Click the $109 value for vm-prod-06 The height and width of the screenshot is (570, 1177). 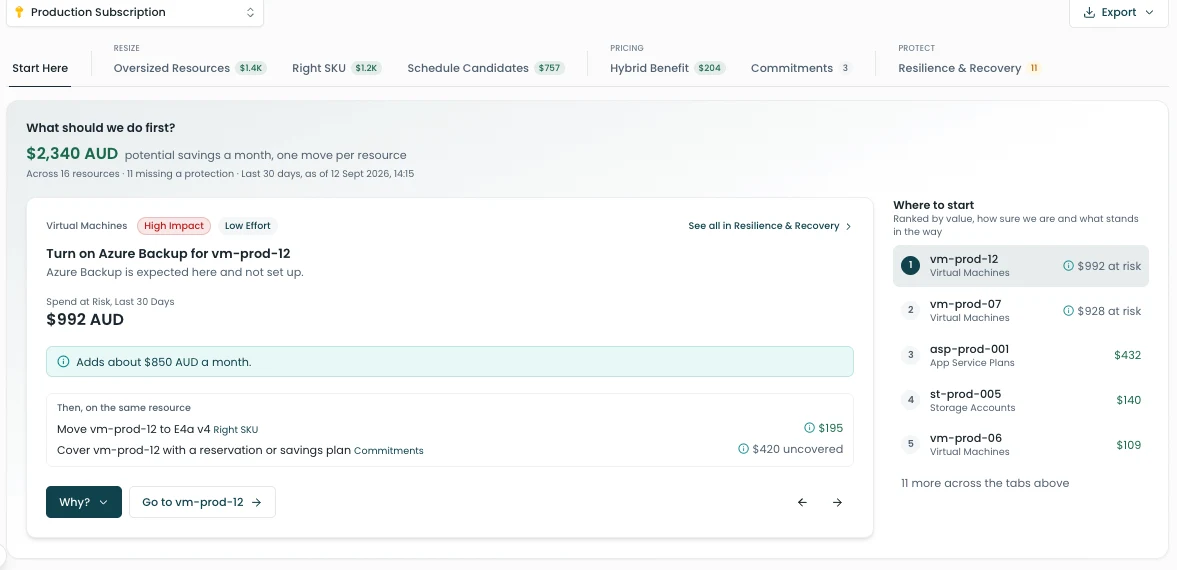click(1128, 445)
